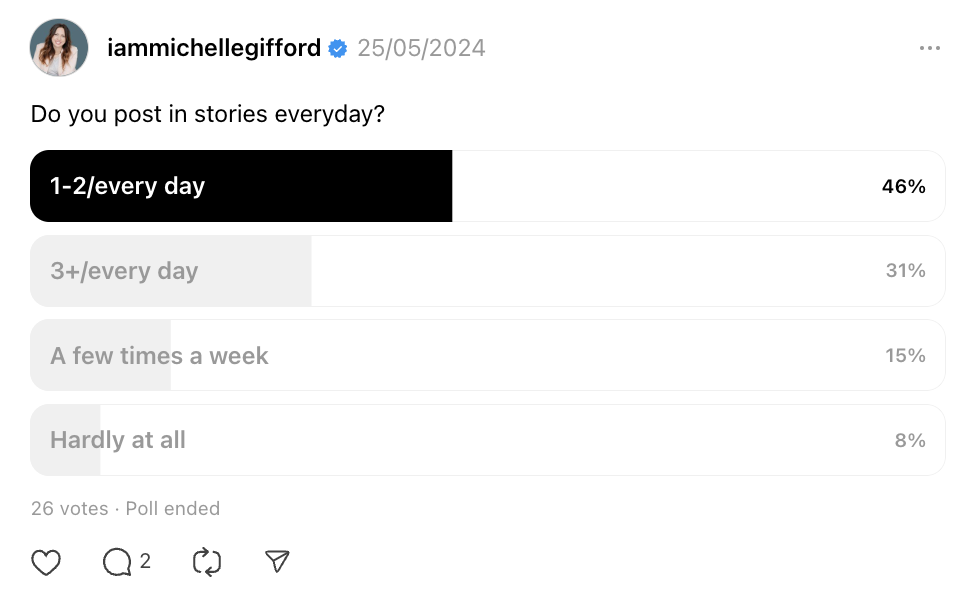Click the profile picture thumbnail
The height and width of the screenshot is (592, 958).
click(x=58, y=47)
